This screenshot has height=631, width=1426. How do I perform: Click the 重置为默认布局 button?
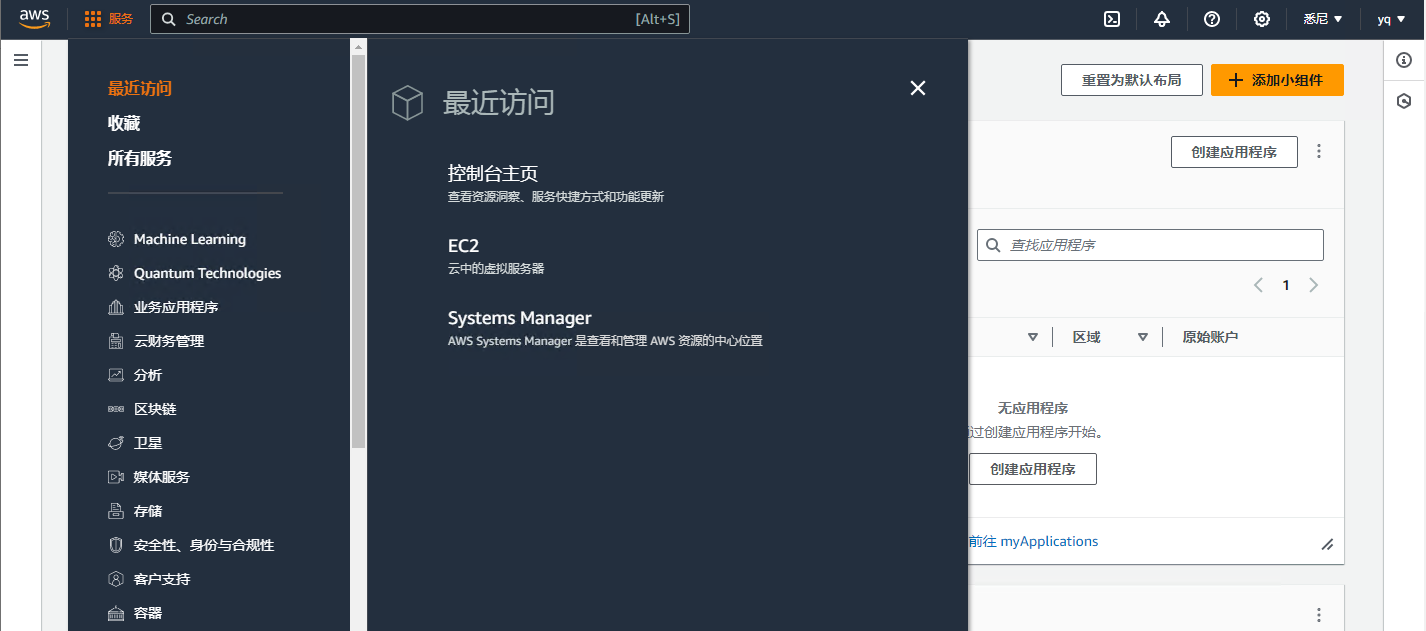click(x=1131, y=80)
